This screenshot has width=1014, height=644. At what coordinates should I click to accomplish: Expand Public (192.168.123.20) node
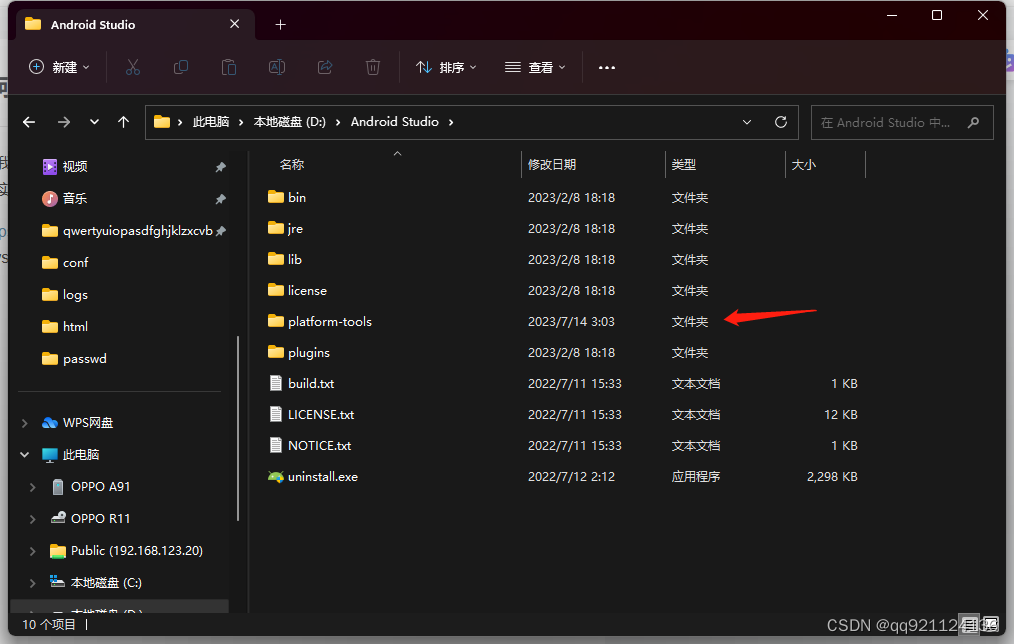pos(32,551)
